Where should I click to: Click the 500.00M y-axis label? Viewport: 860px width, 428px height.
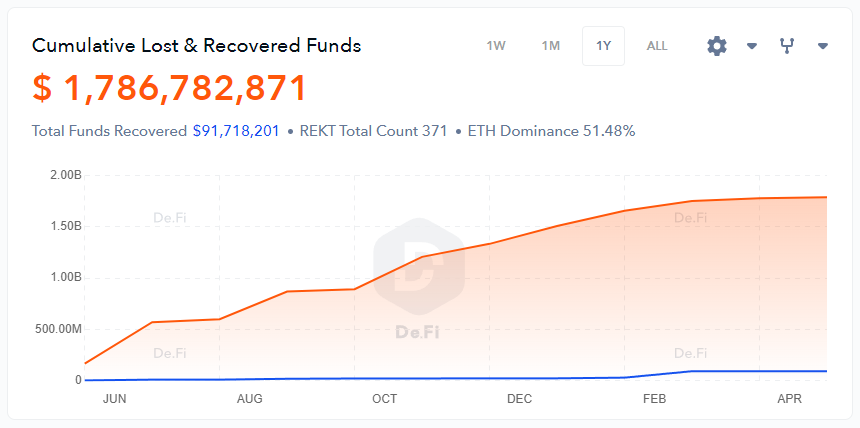(60, 329)
